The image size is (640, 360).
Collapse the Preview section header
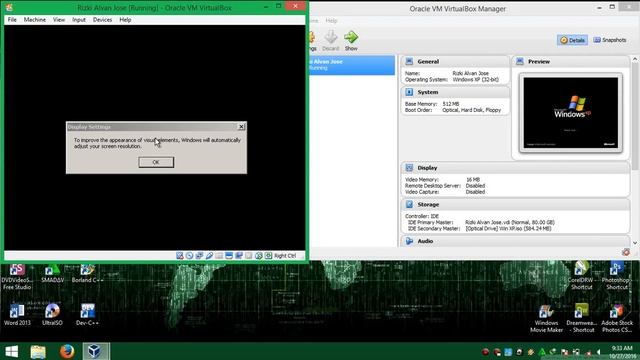pyautogui.click(x=571, y=61)
